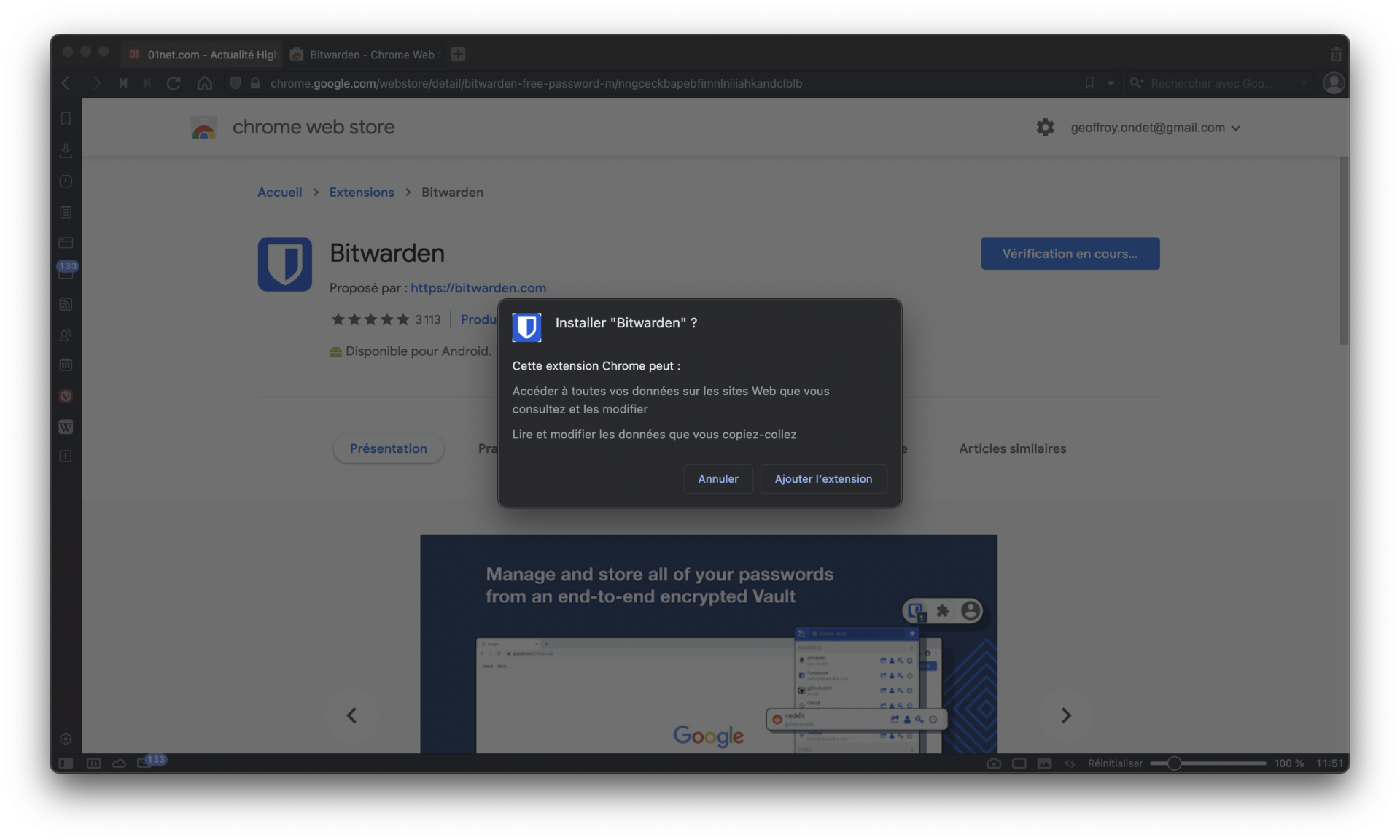Open a new tab with plus button
The image size is (1400, 840).
click(458, 54)
